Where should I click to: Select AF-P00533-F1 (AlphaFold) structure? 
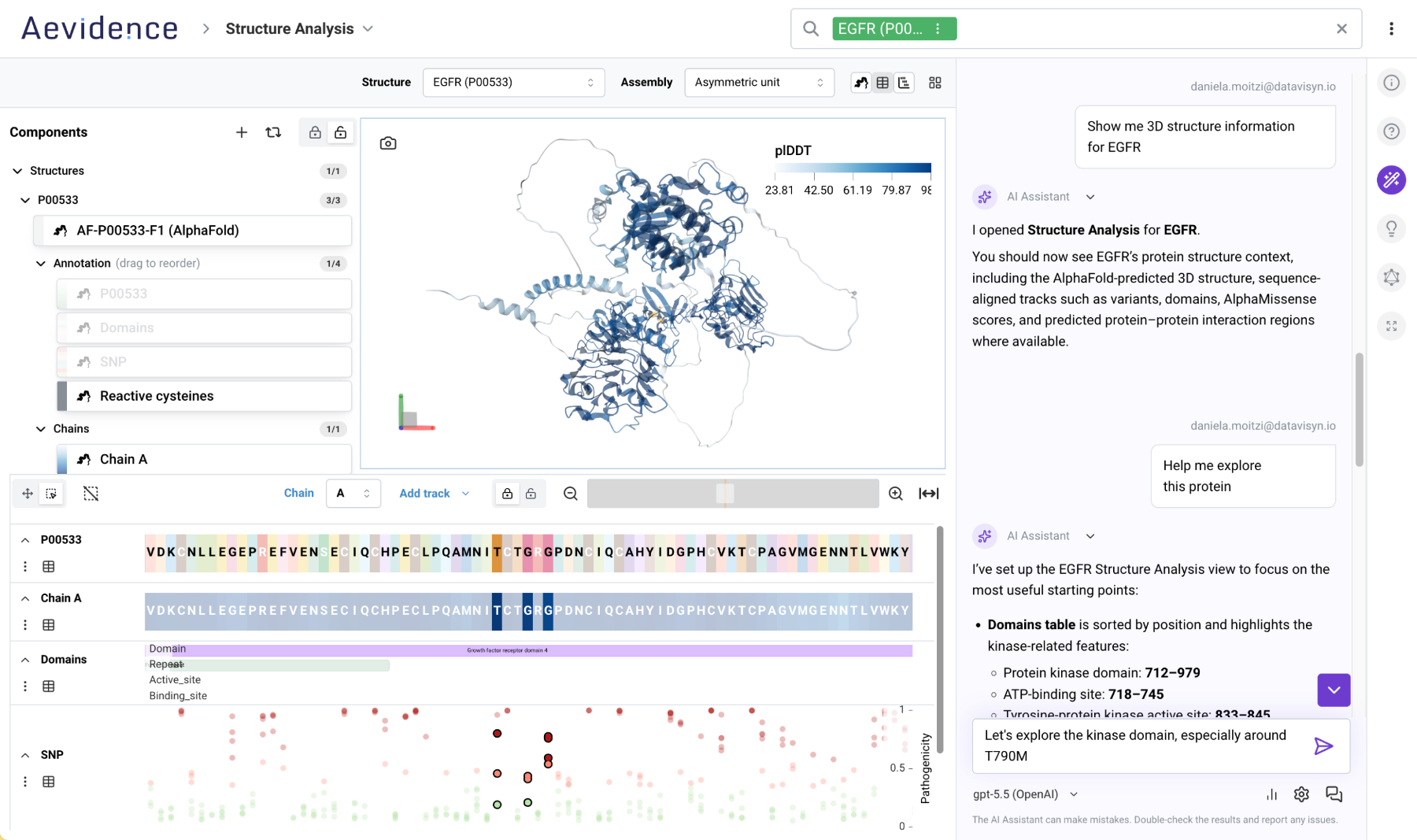pyautogui.click(x=193, y=231)
